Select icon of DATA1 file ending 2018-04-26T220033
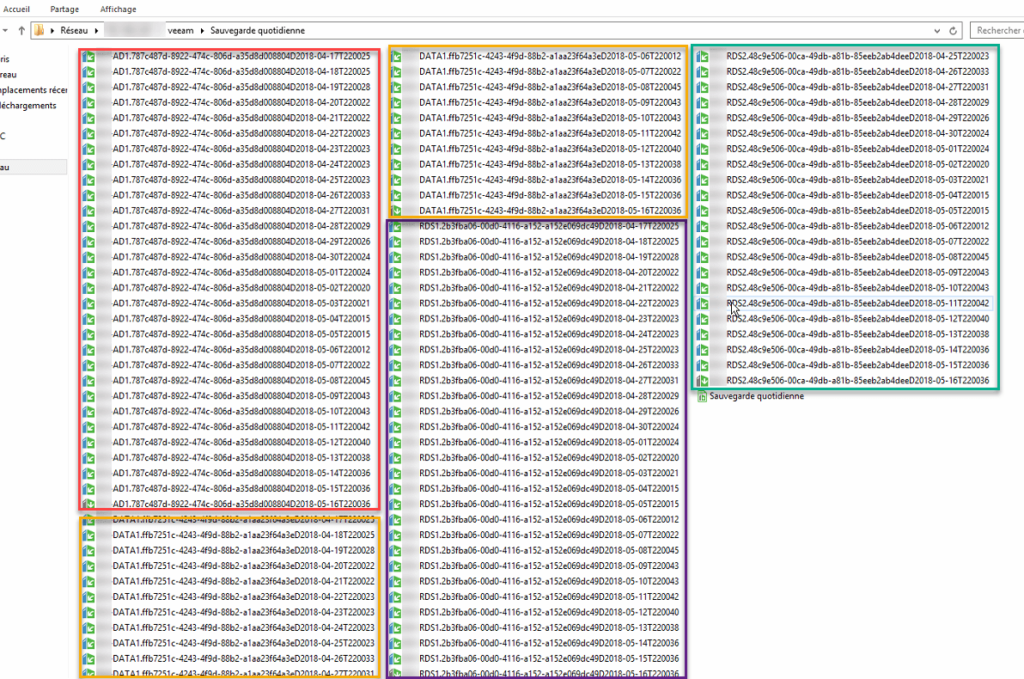This screenshot has height=679, width=1024. click(x=89, y=659)
